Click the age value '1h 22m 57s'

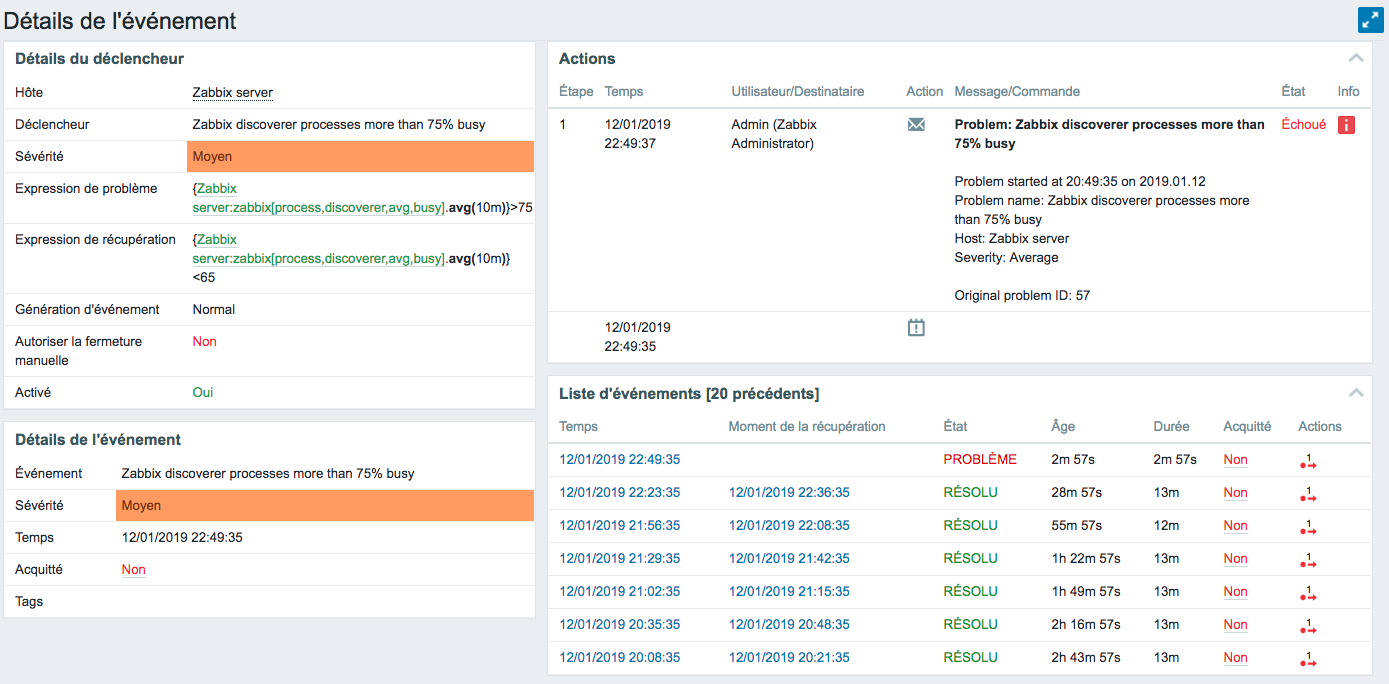(x=1086, y=559)
